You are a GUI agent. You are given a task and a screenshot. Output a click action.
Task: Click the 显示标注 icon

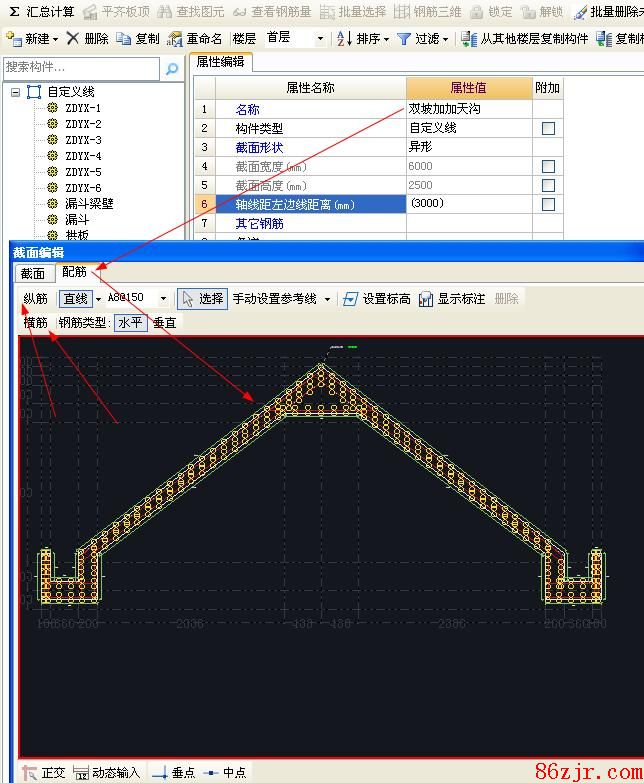pos(426,299)
